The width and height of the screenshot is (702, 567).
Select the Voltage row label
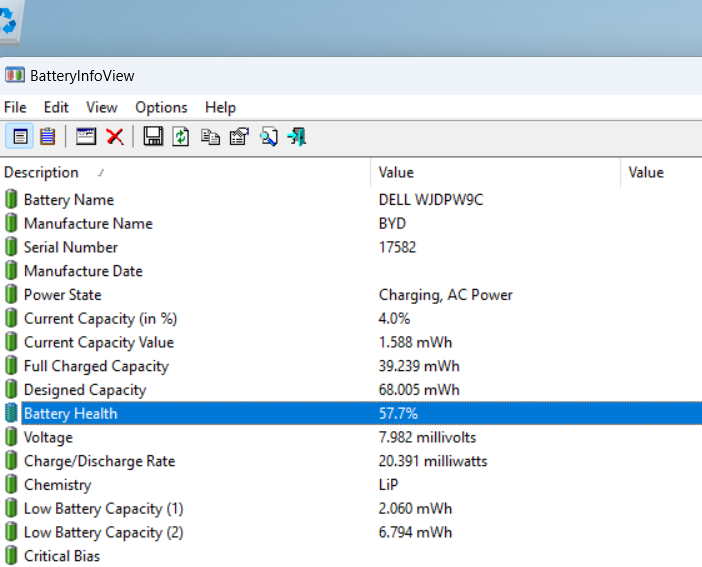pos(48,437)
